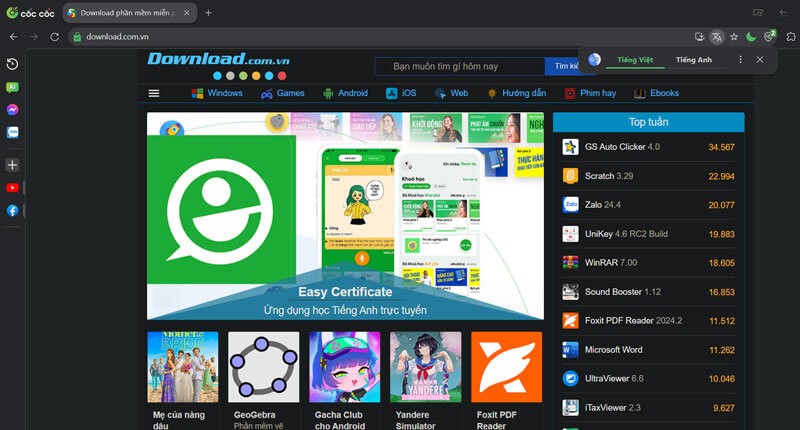Go to the Android category
The image size is (800, 430).
click(x=345, y=93)
